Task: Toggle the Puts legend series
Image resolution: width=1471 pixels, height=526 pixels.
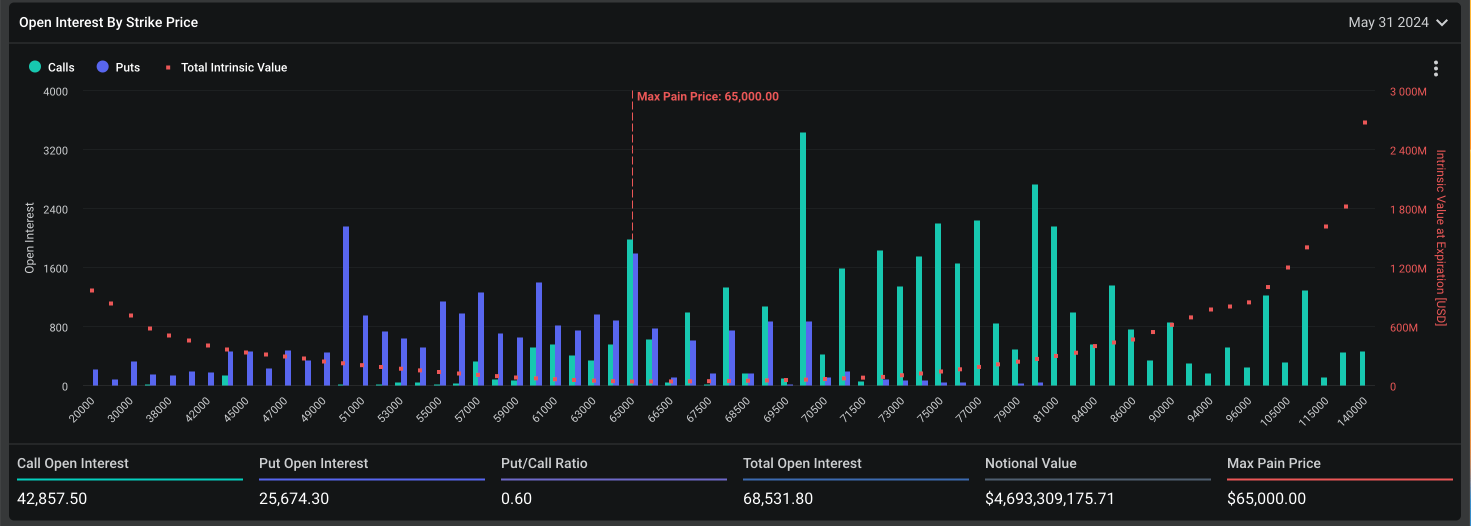Action: [x=127, y=68]
